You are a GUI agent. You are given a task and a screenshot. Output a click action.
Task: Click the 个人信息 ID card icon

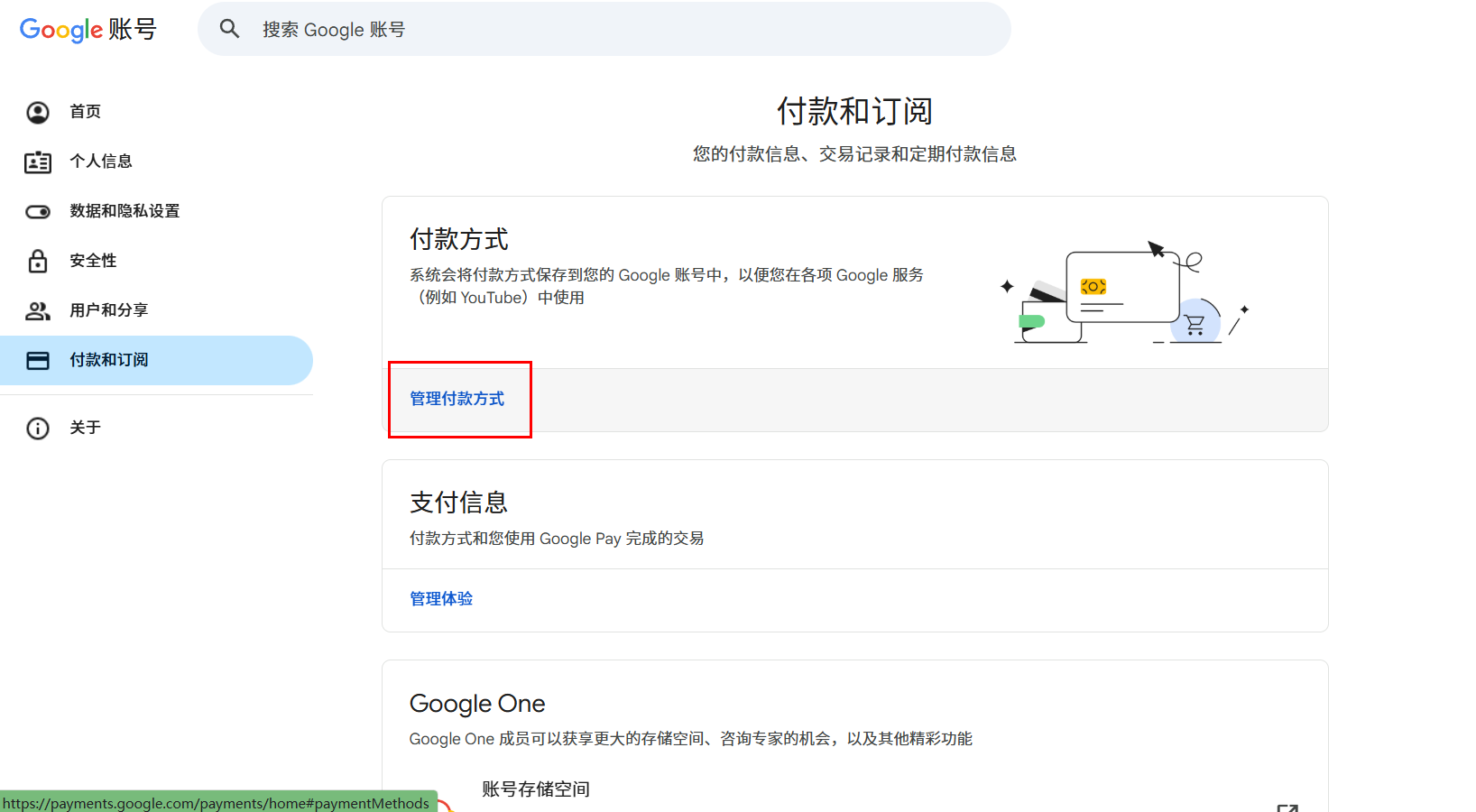tap(38, 161)
